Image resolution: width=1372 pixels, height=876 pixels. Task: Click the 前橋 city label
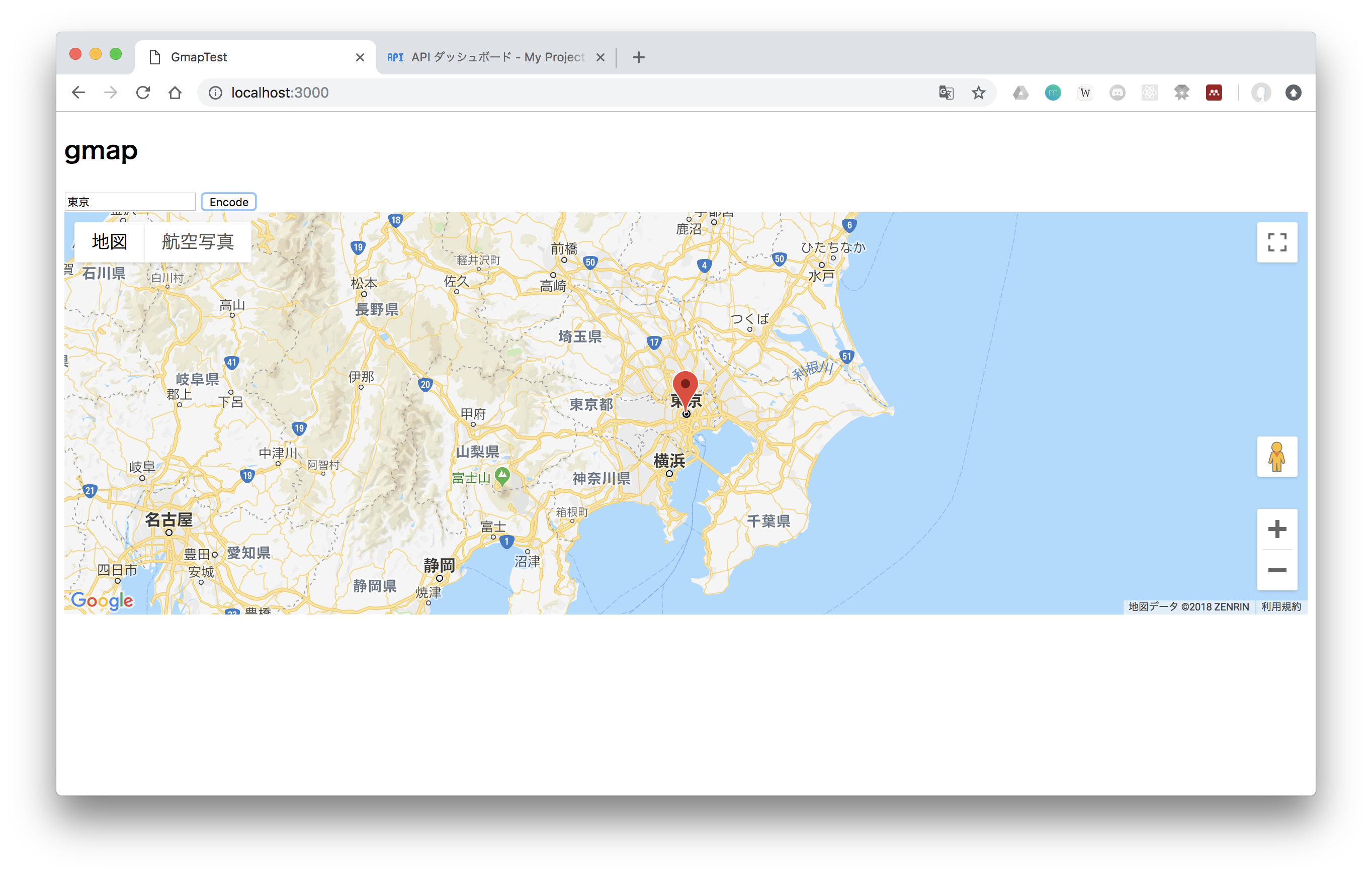[x=564, y=248]
